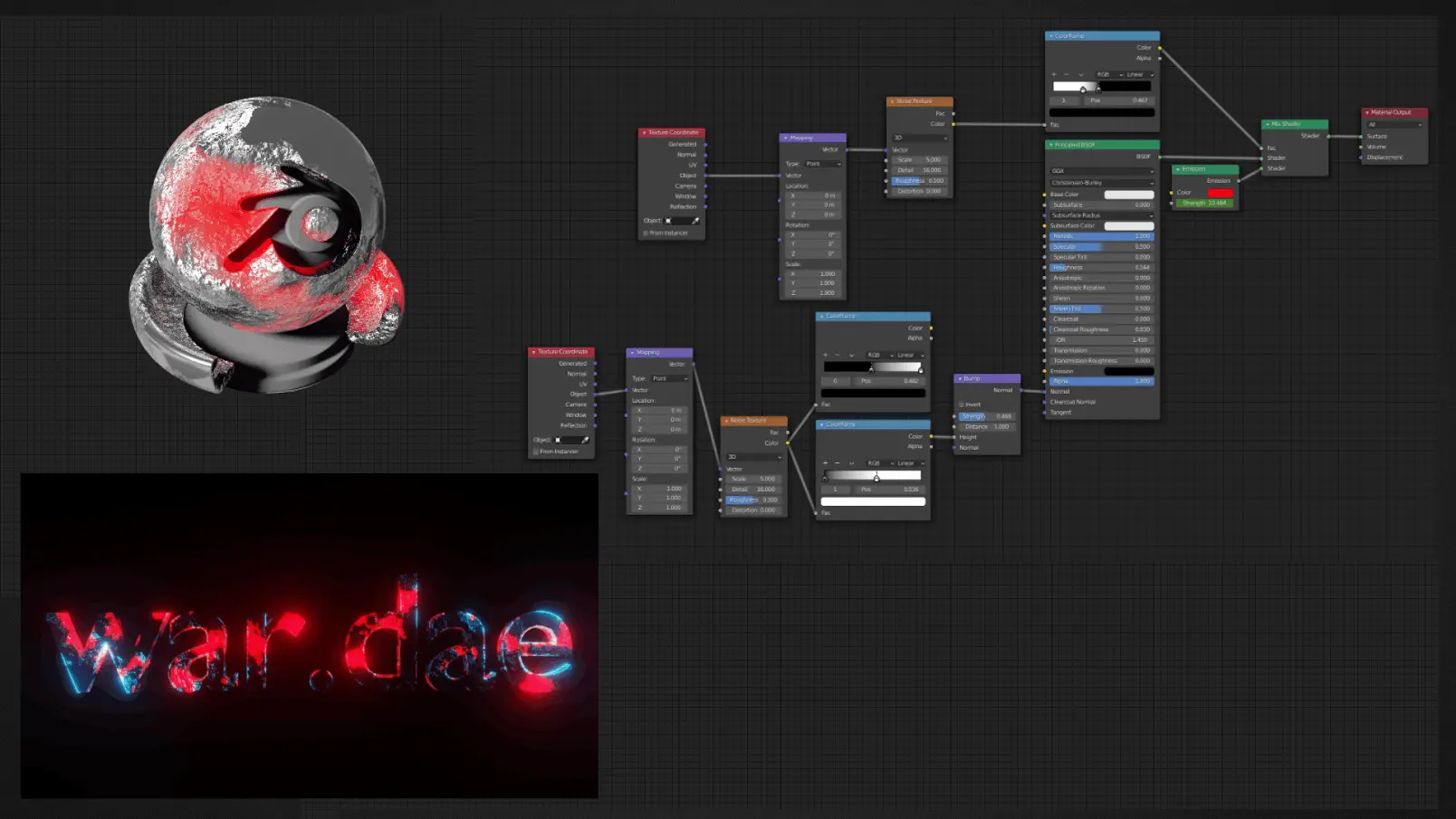Expand the Subsurface Radius dropdown

click(1102, 215)
